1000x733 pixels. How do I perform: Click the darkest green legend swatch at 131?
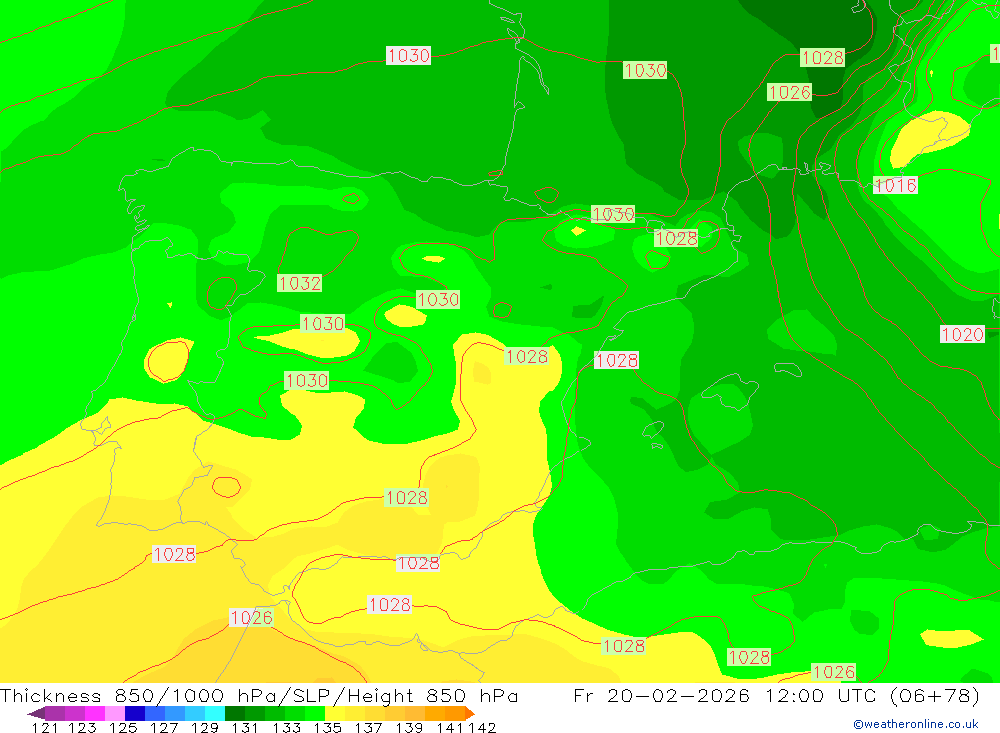click(x=235, y=713)
